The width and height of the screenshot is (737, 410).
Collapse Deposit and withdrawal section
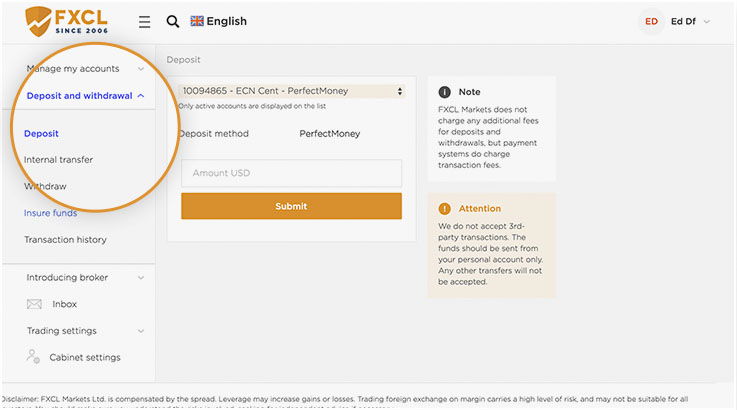[x=85, y=95]
